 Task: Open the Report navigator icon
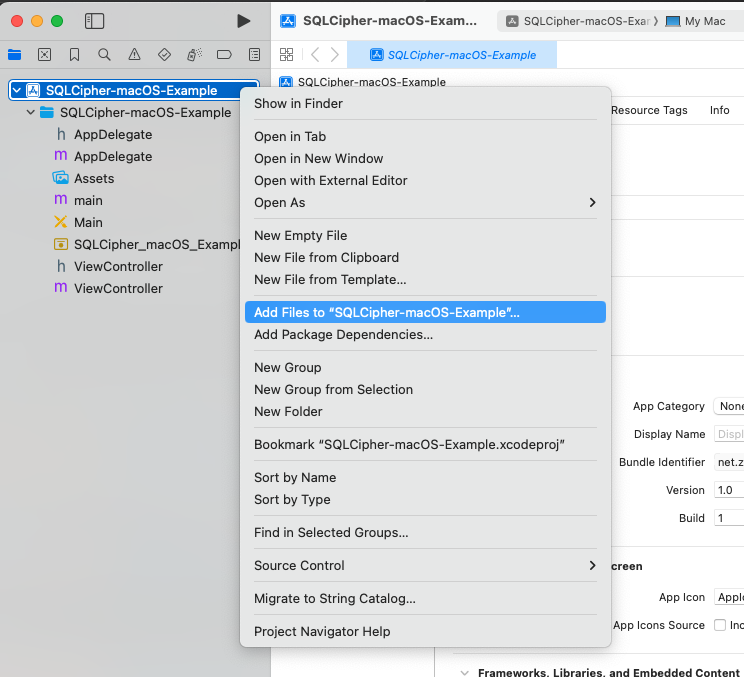point(254,55)
